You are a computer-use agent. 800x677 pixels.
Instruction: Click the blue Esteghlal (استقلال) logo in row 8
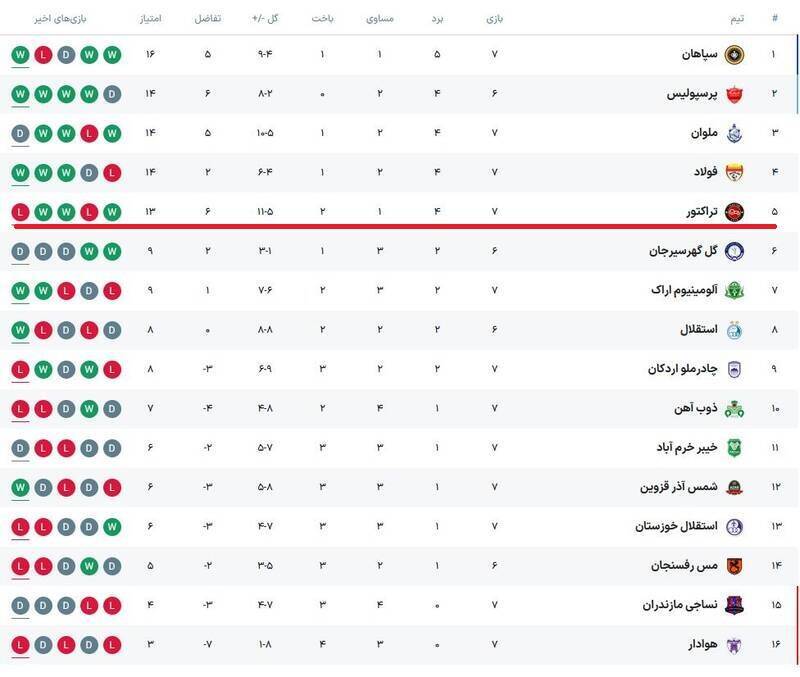[x=734, y=330]
